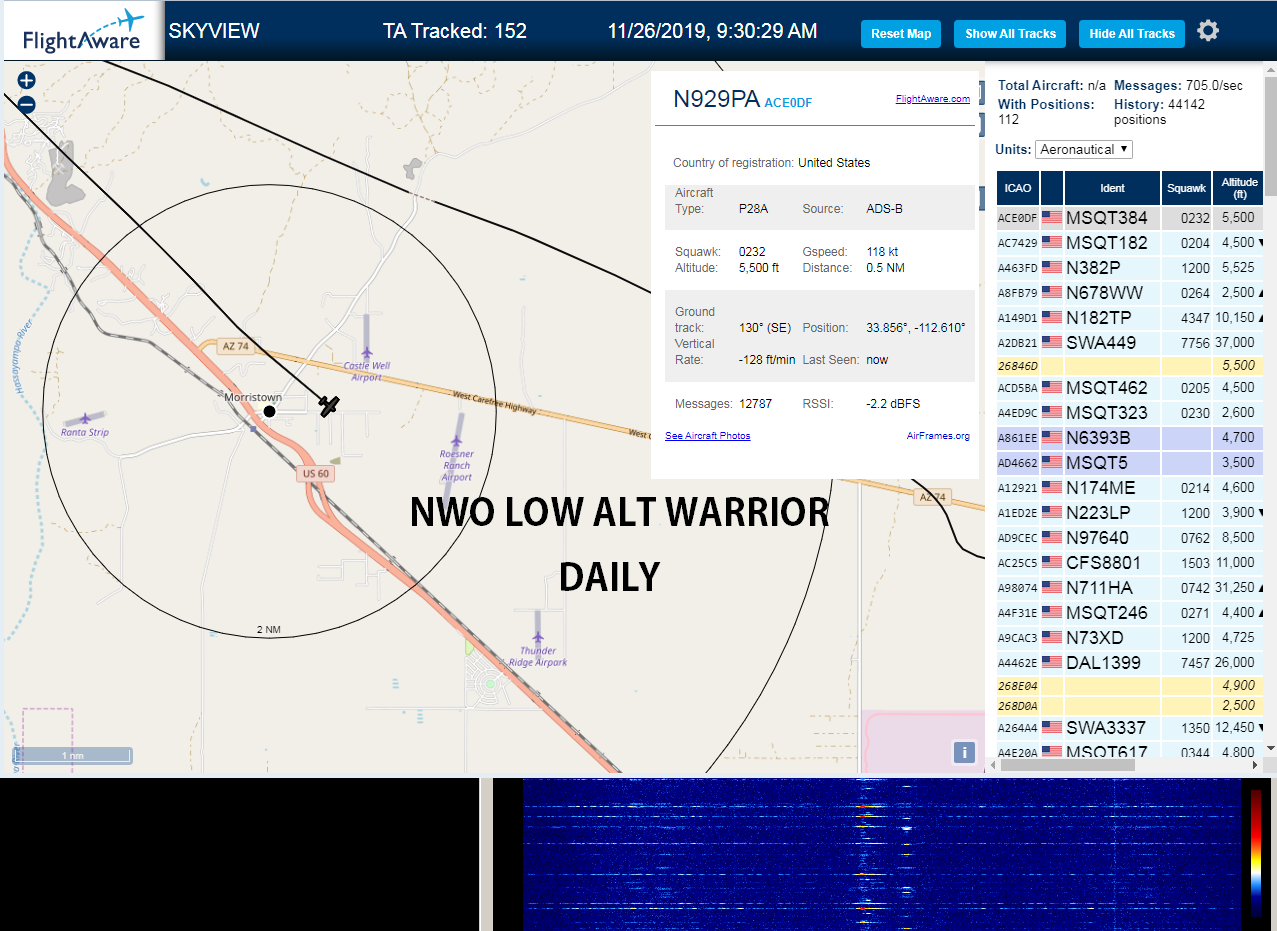Viewport: 1277px width, 931px height.
Task: Select the MSQT323 aircraft row
Action: [x=1130, y=412]
